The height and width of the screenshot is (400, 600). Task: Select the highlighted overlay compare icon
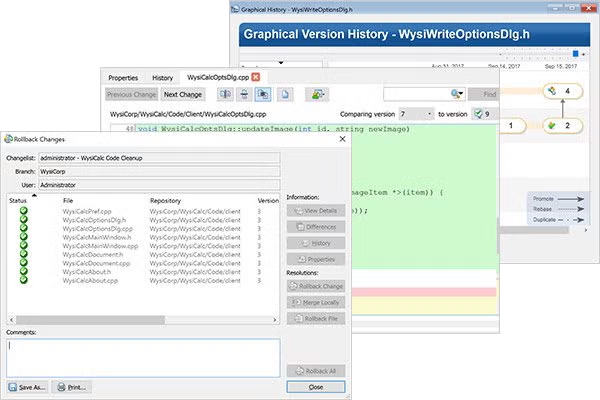(x=262, y=94)
